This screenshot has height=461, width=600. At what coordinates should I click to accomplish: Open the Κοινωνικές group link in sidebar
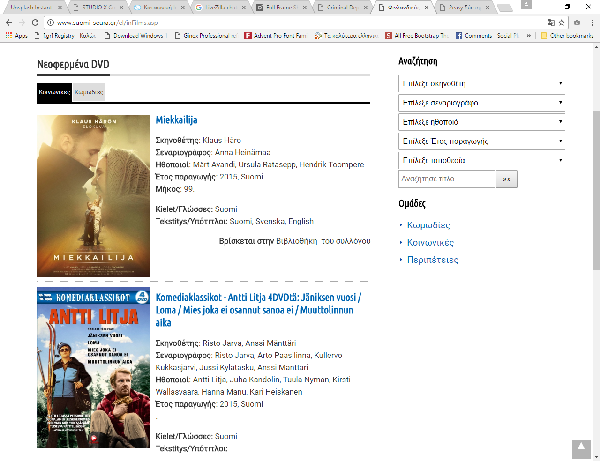click(430, 243)
